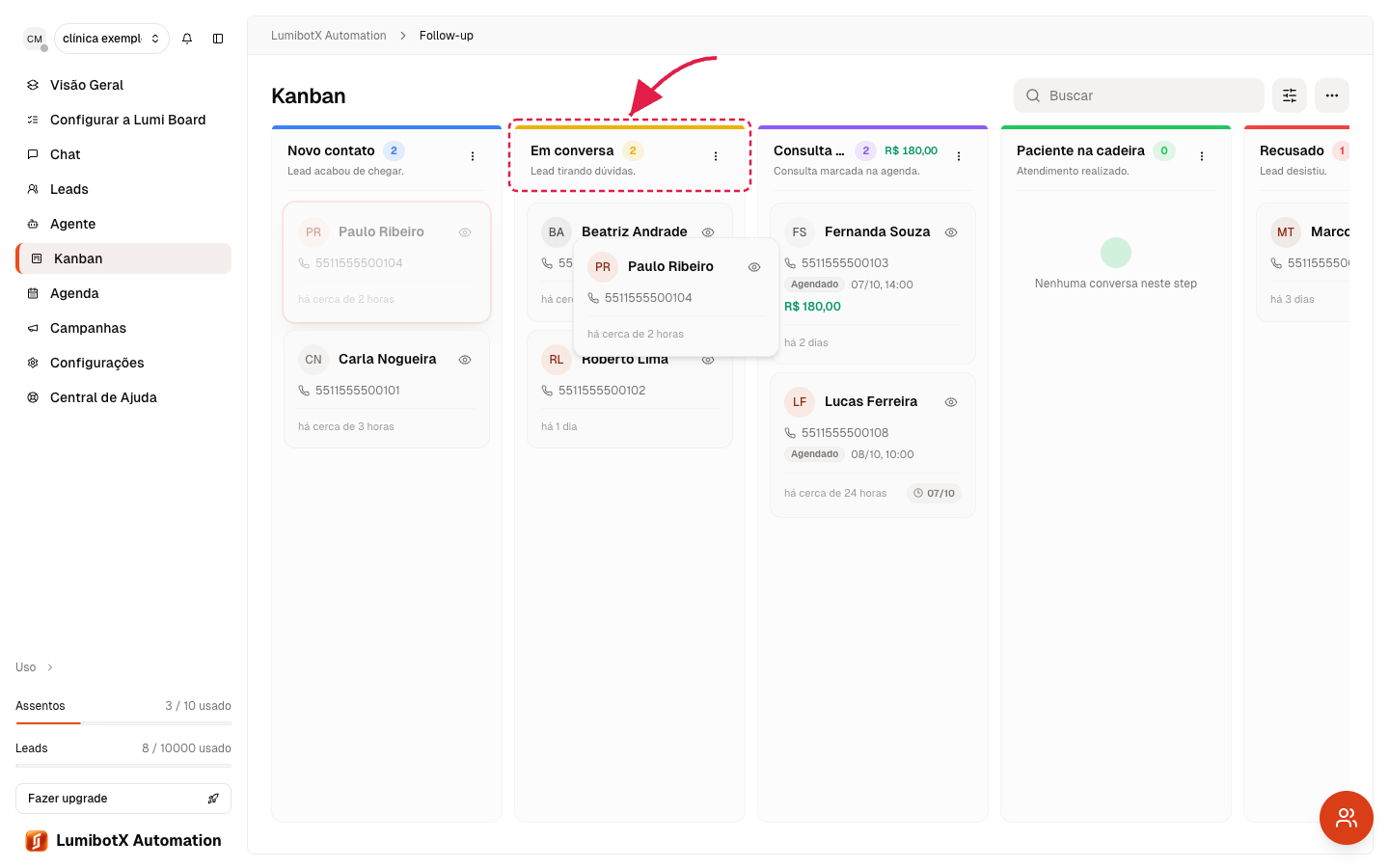Click the Assentos usage progress bar
The width and height of the screenshot is (1389, 868).
click(123, 722)
